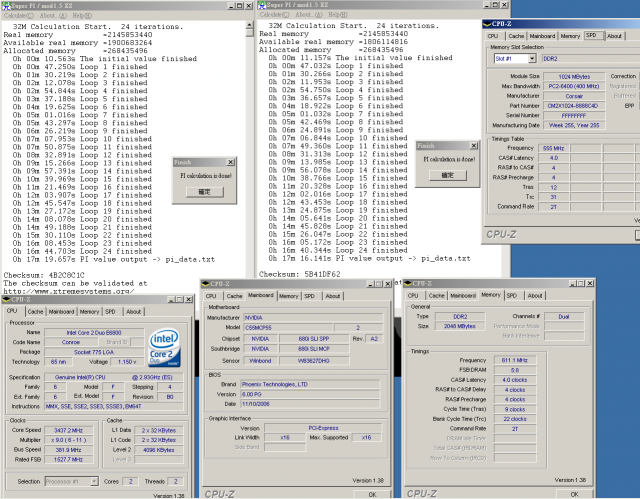The width and height of the screenshot is (640, 499).
Task: Select Mainboard tab in bottom-left CPU-Z window
Action: pyautogui.click(x=61, y=312)
